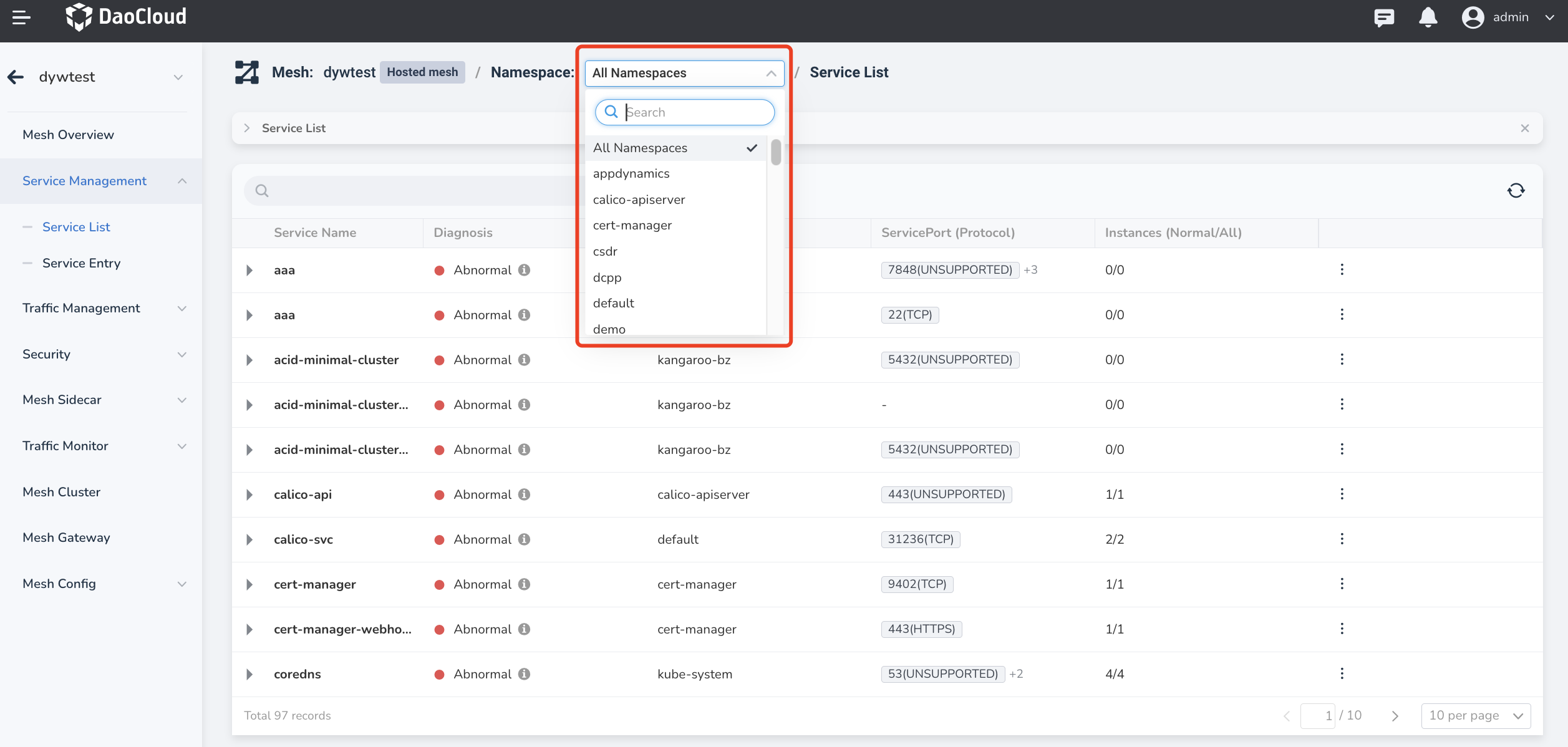The width and height of the screenshot is (1568, 747).
Task: Click the Hosted mesh tag
Action: [422, 72]
